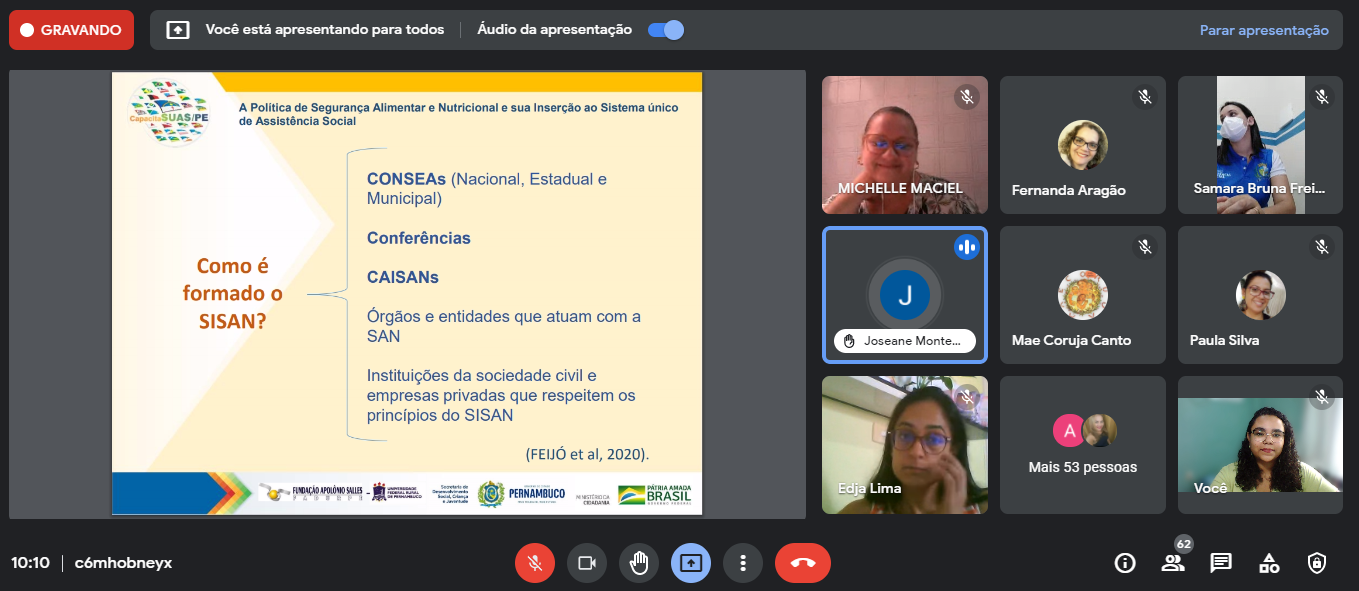Screen dimensions: 1359x591
Task: Toggle the Áudio da apresentação switch
Action: (666, 30)
